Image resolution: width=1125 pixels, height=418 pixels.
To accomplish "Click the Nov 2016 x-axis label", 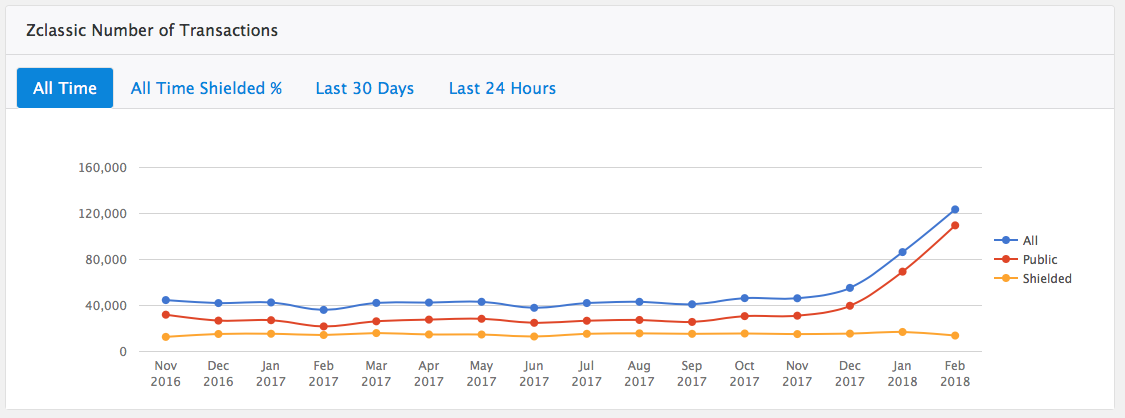I will point(166,374).
